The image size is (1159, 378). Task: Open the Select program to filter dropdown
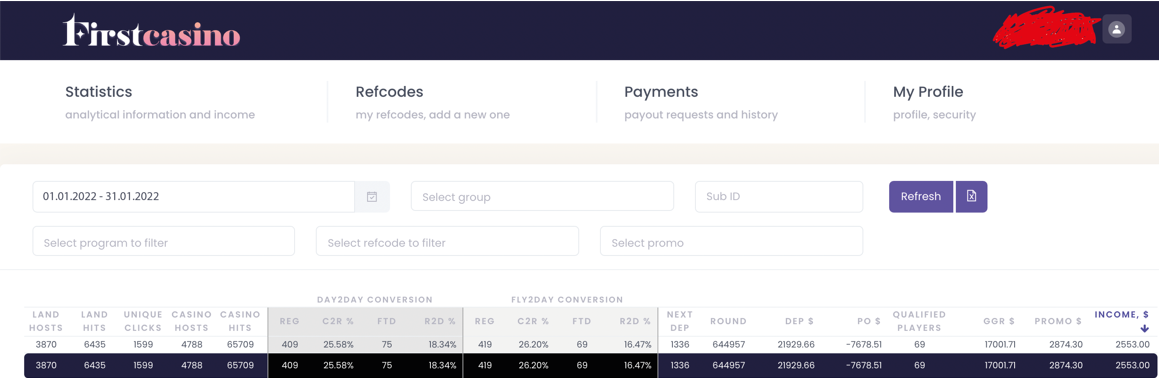click(x=163, y=241)
